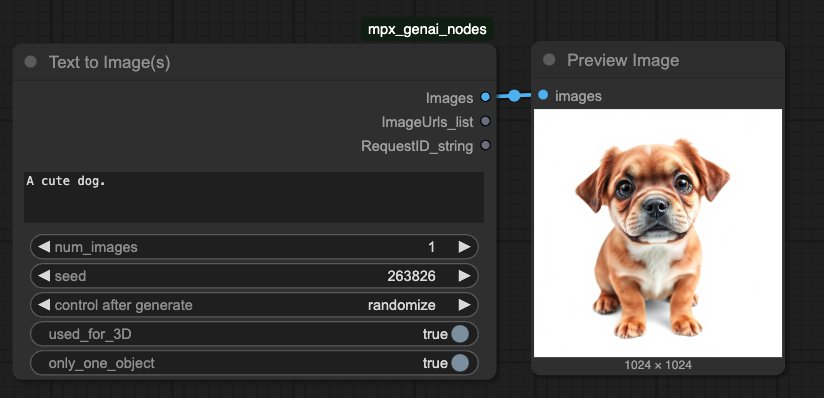Click the mpx_genai_nodes badge label
This screenshot has height=398, width=824.
click(x=427, y=29)
